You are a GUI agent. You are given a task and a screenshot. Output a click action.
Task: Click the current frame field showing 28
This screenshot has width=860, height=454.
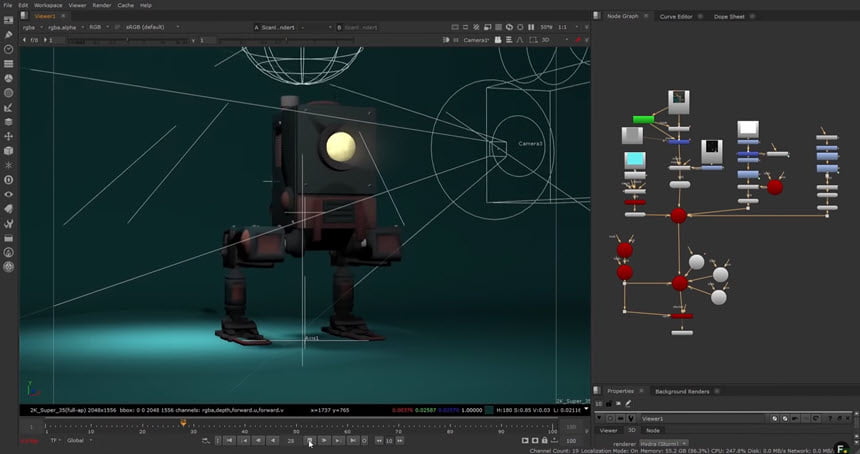291,440
